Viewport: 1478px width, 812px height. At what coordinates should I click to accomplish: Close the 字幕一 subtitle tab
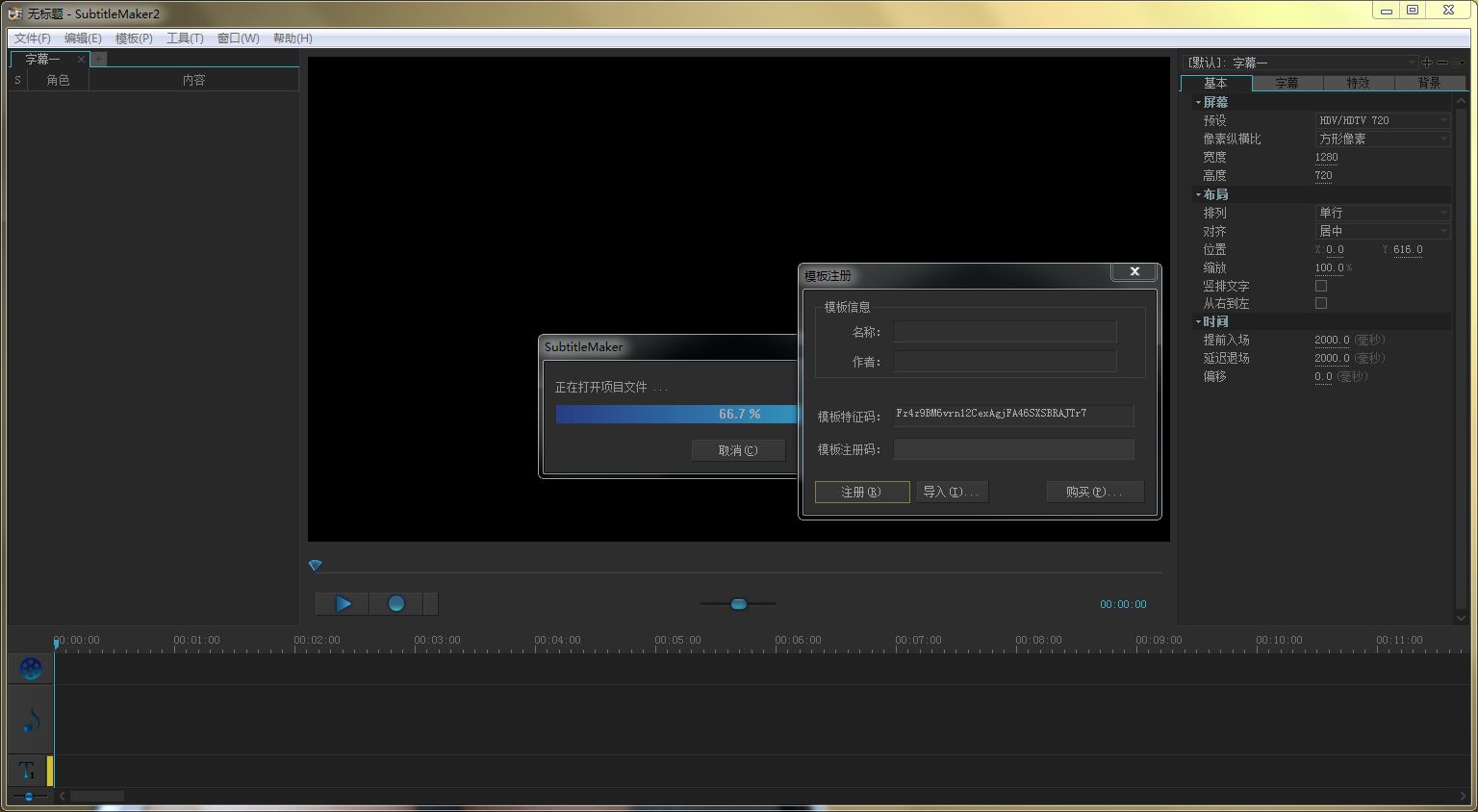(x=81, y=59)
